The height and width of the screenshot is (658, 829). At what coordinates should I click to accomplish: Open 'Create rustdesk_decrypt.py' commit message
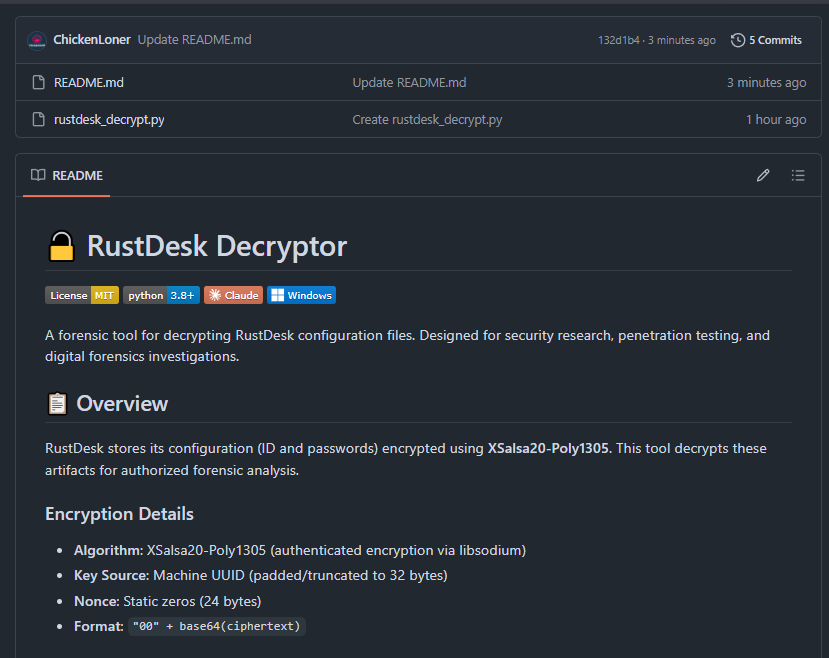click(427, 119)
